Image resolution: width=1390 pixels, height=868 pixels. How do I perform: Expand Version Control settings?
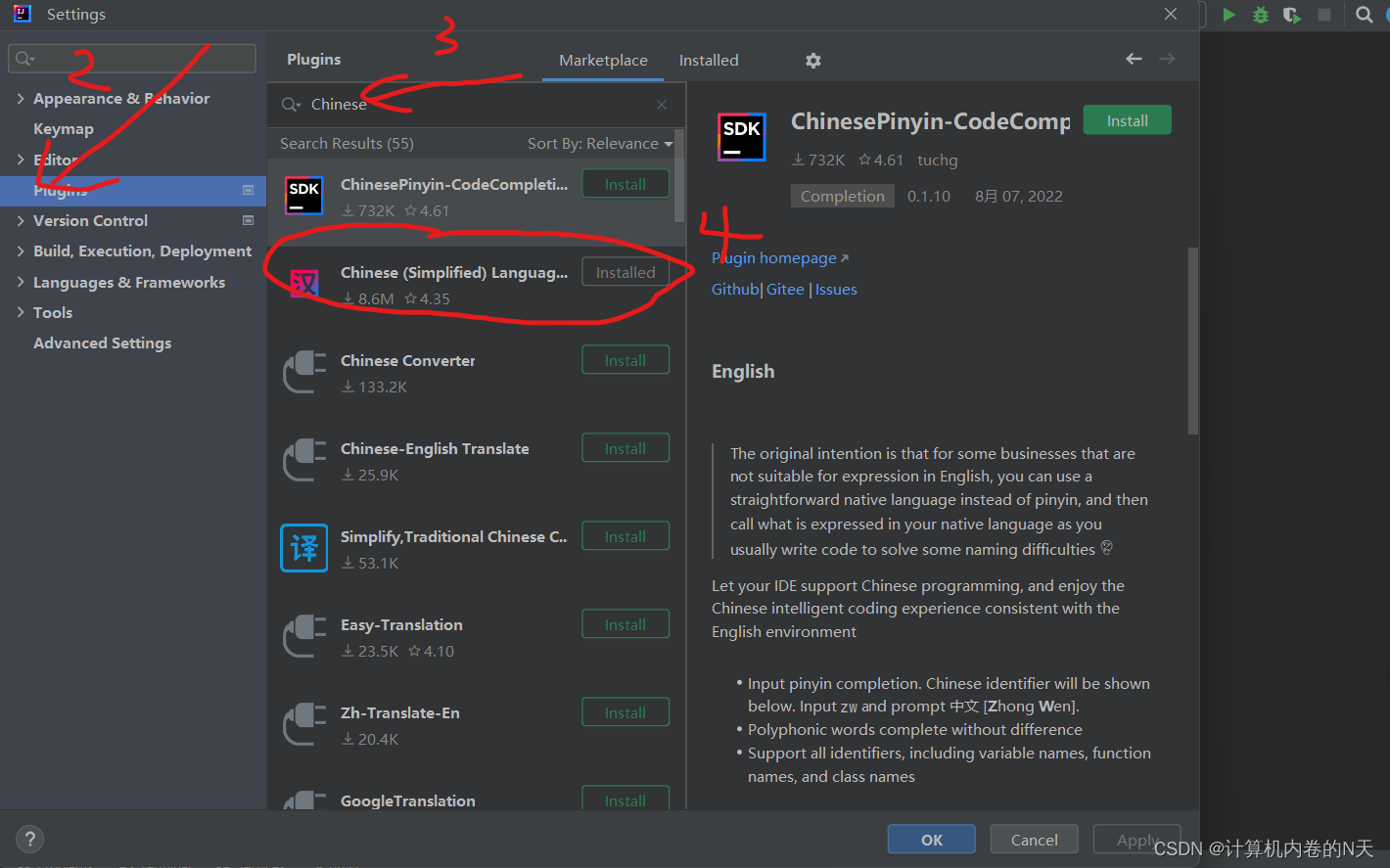tap(21, 220)
